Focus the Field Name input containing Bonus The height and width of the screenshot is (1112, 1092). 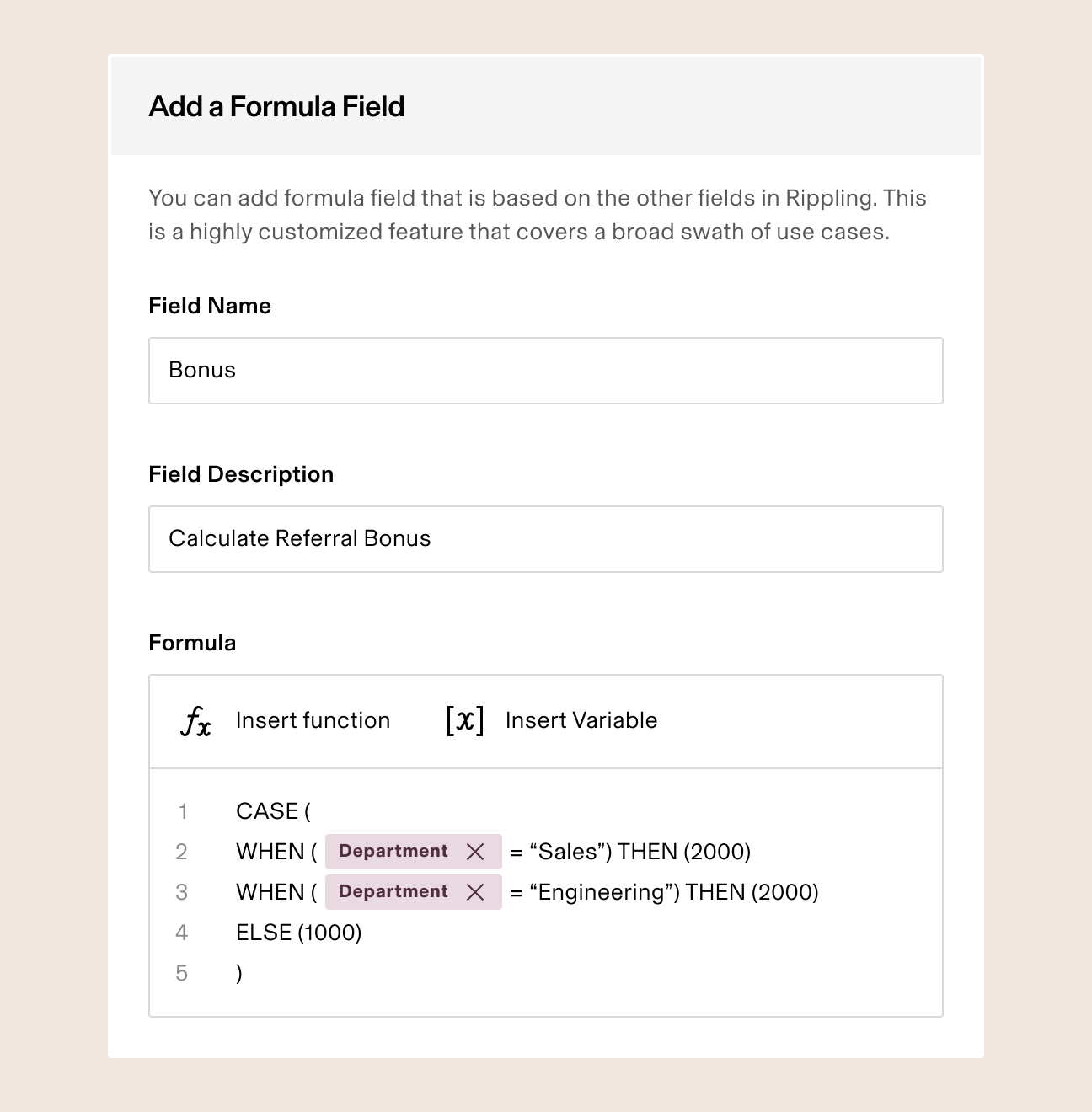tap(545, 371)
